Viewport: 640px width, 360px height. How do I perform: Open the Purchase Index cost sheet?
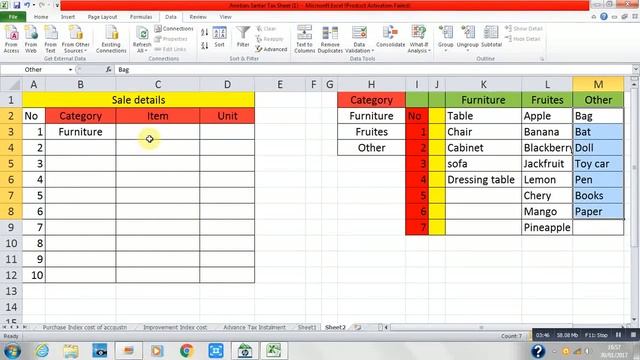pyautogui.click(x=84, y=327)
